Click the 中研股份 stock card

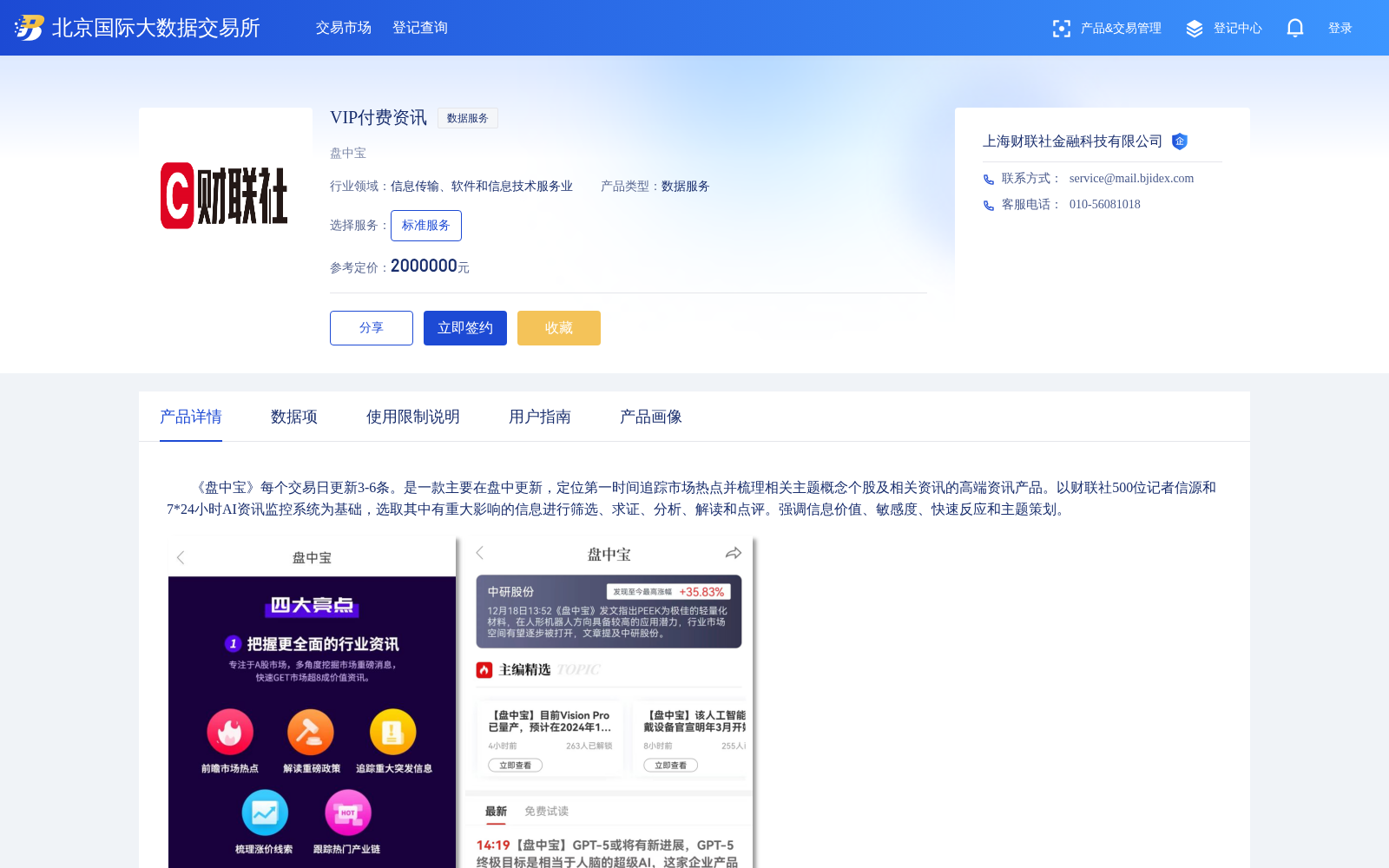(x=609, y=611)
